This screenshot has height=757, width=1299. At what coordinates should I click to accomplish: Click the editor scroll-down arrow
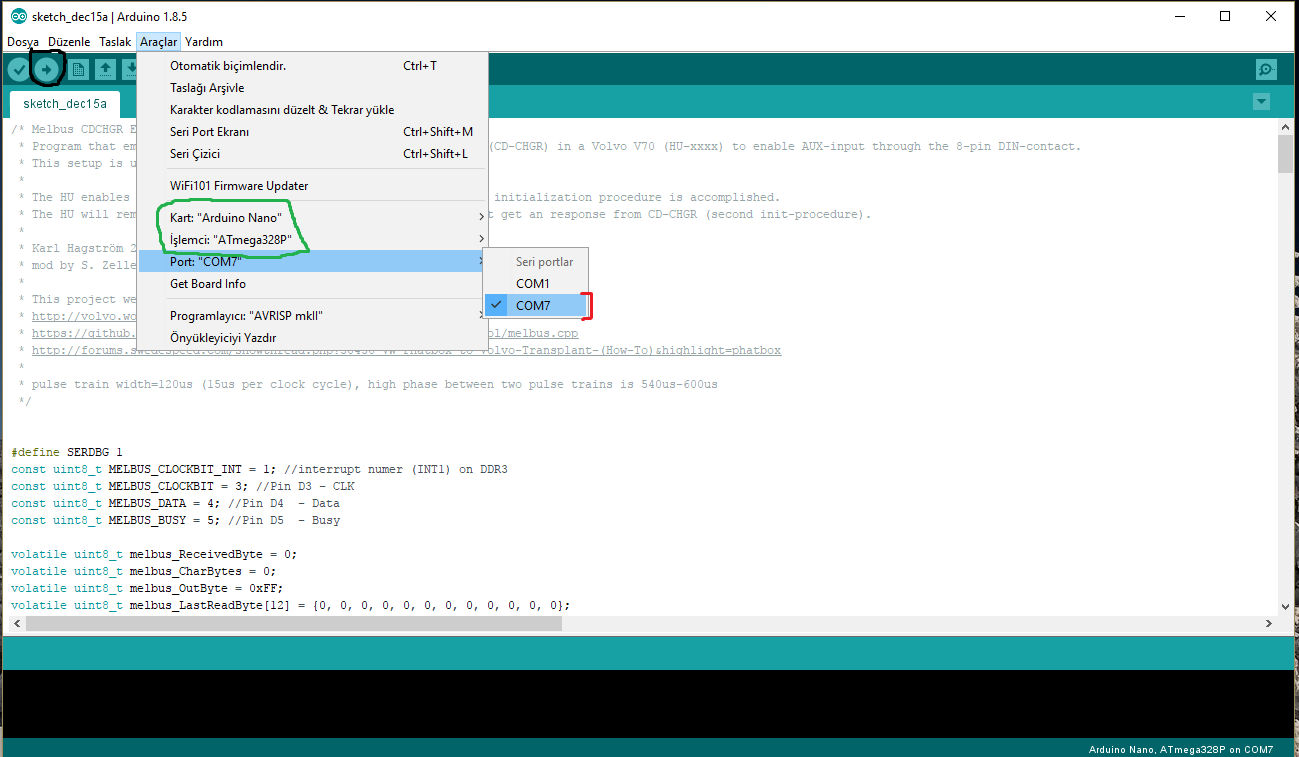[x=1285, y=606]
